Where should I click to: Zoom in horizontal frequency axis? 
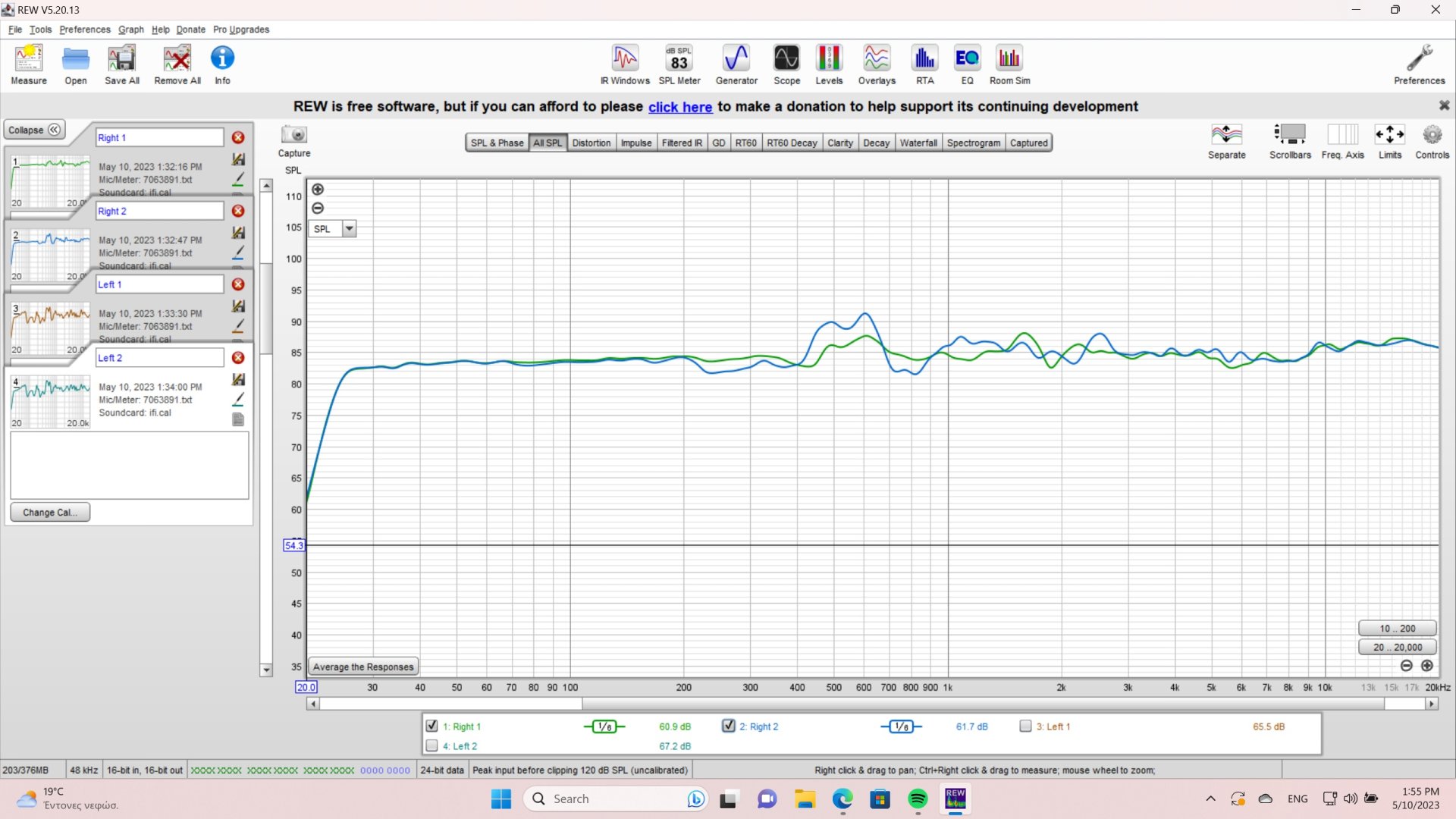[1427, 666]
